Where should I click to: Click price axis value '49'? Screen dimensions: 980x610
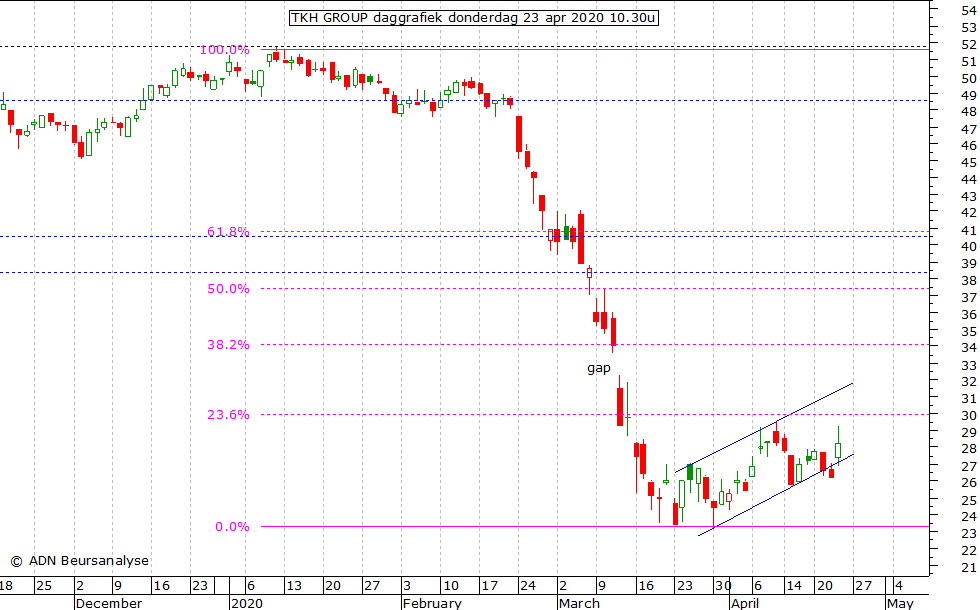tap(969, 96)
